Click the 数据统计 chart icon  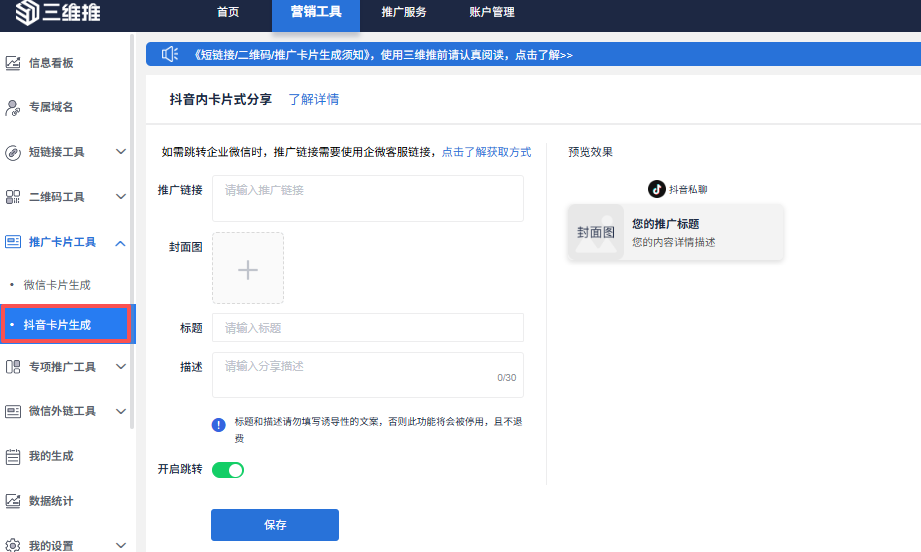tap(13, 501)
